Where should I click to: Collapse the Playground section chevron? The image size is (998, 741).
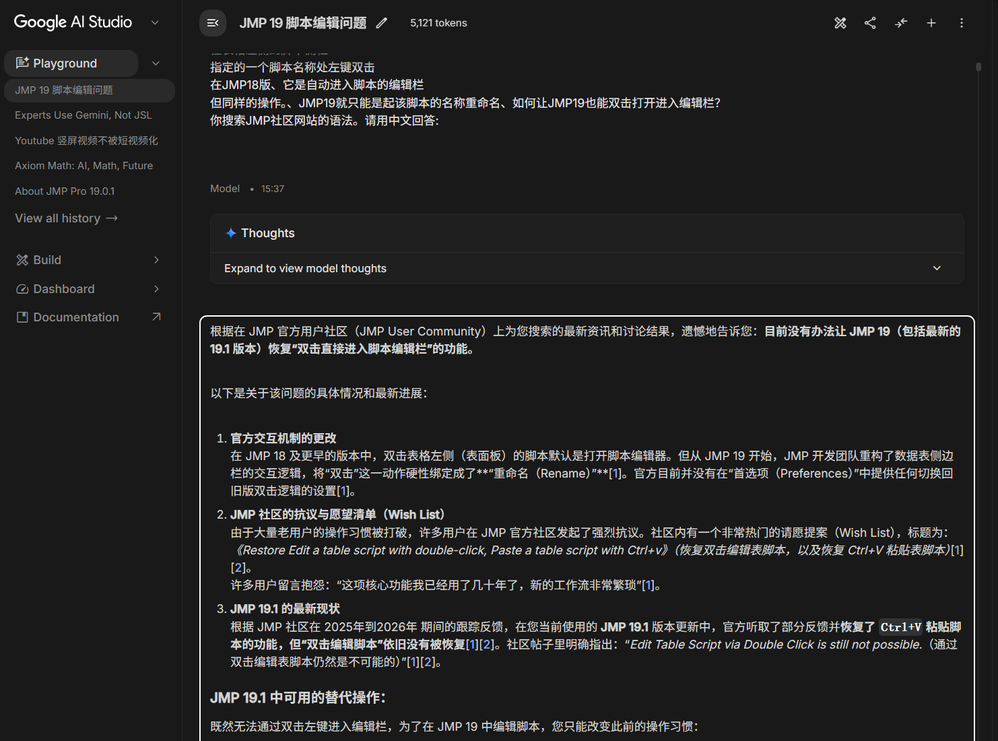156,63
